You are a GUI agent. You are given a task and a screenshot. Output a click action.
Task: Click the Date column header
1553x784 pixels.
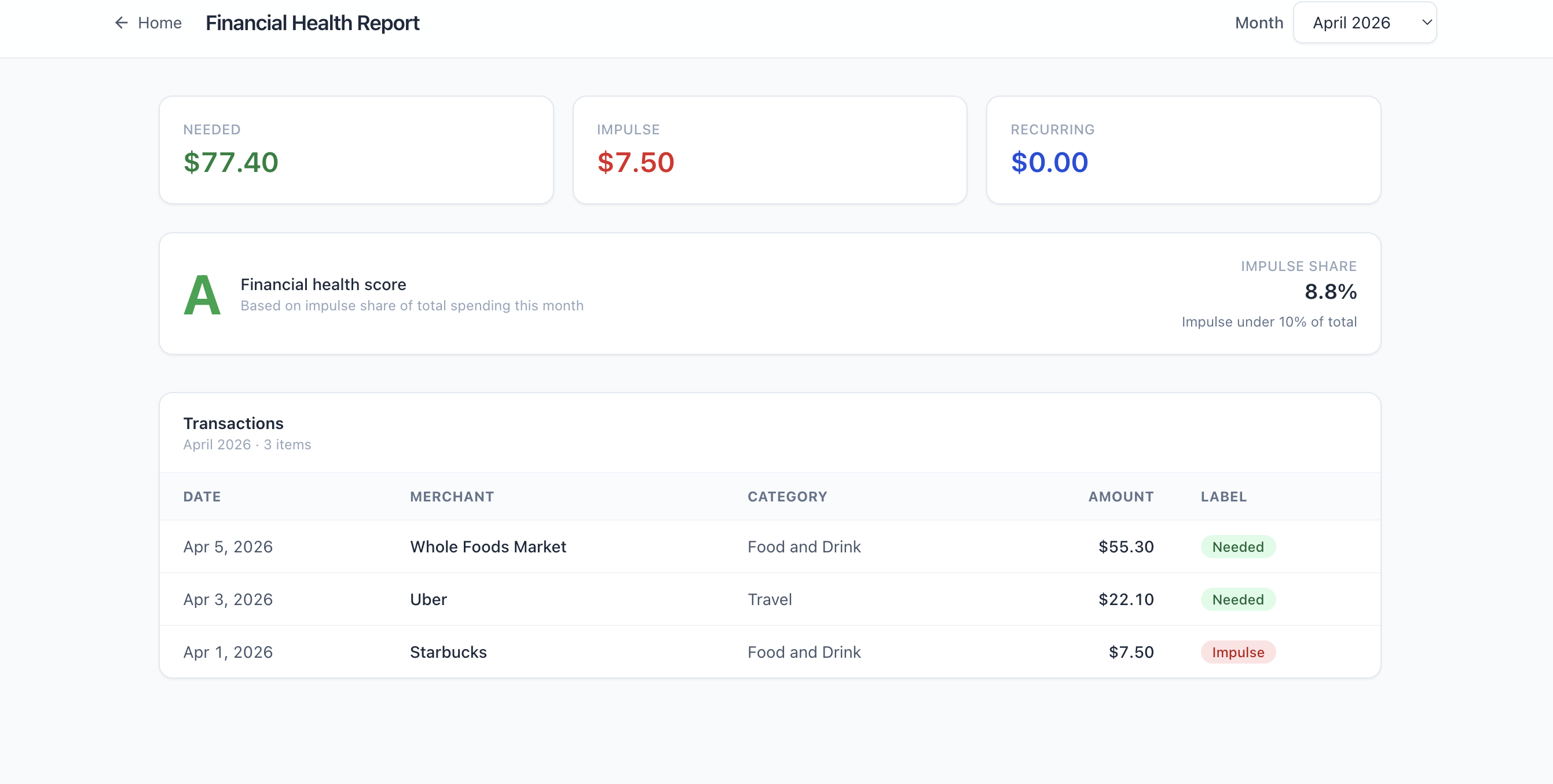(202, 496)
